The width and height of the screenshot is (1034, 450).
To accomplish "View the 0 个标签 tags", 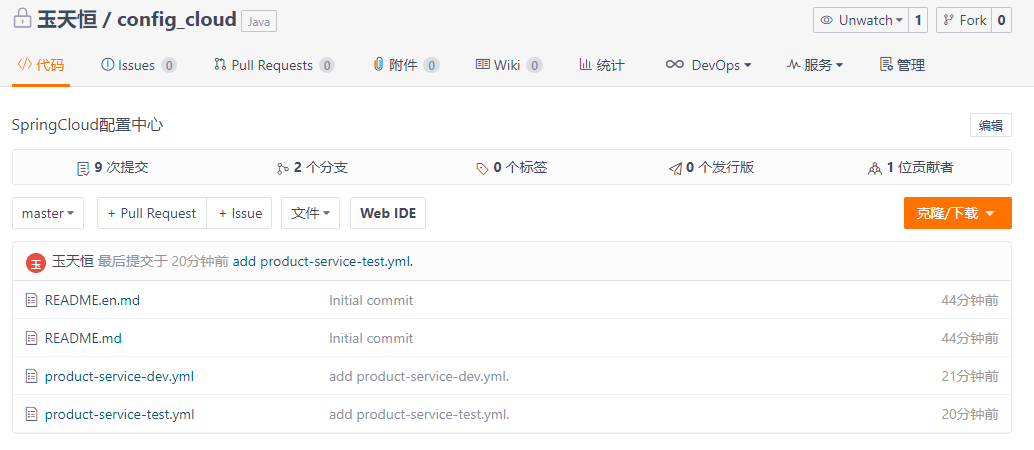I will click(x=512, y=168).
